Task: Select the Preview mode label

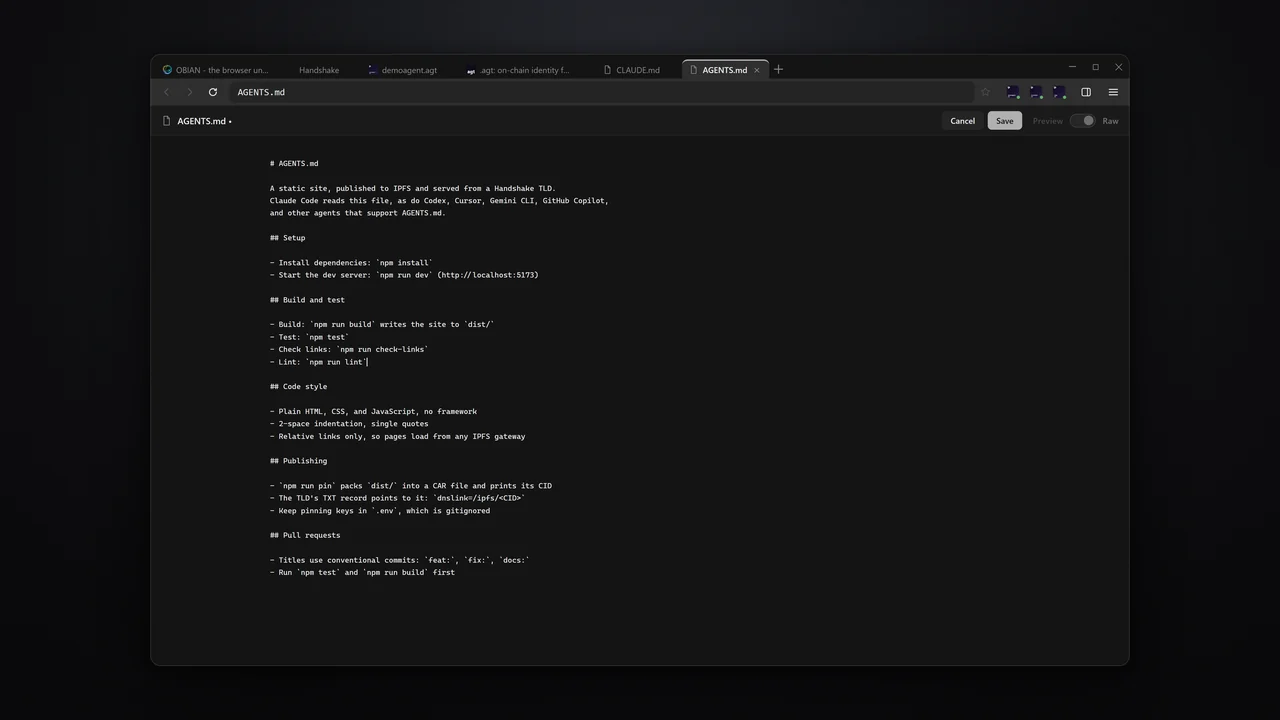Action: pyautogui.click(x=1047, y=121)
